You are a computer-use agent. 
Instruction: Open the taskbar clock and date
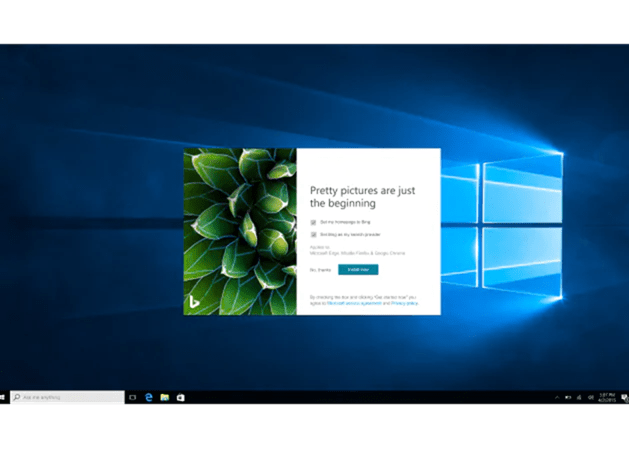tap(607, 397)
